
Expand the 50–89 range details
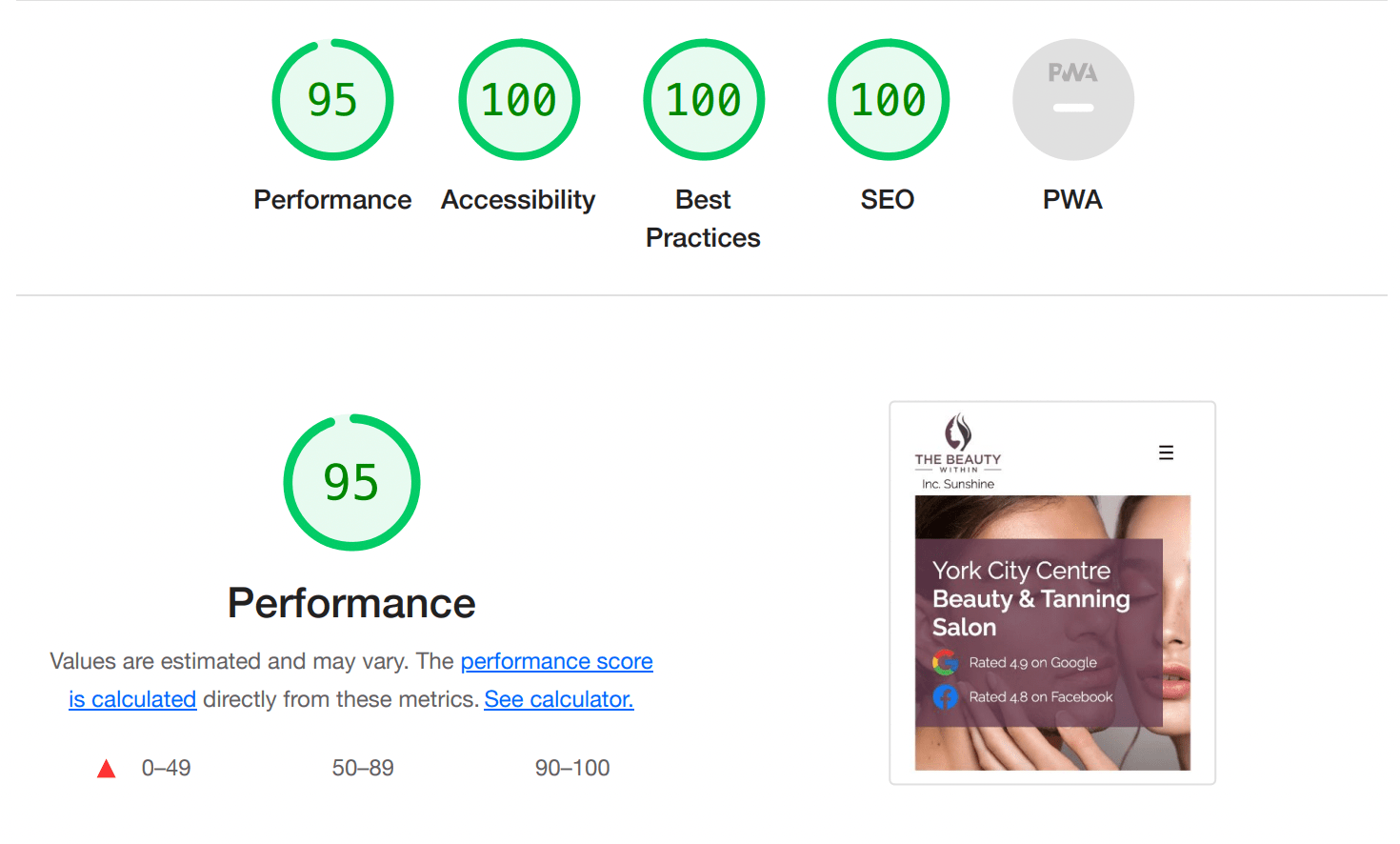[x=363, y=768]
